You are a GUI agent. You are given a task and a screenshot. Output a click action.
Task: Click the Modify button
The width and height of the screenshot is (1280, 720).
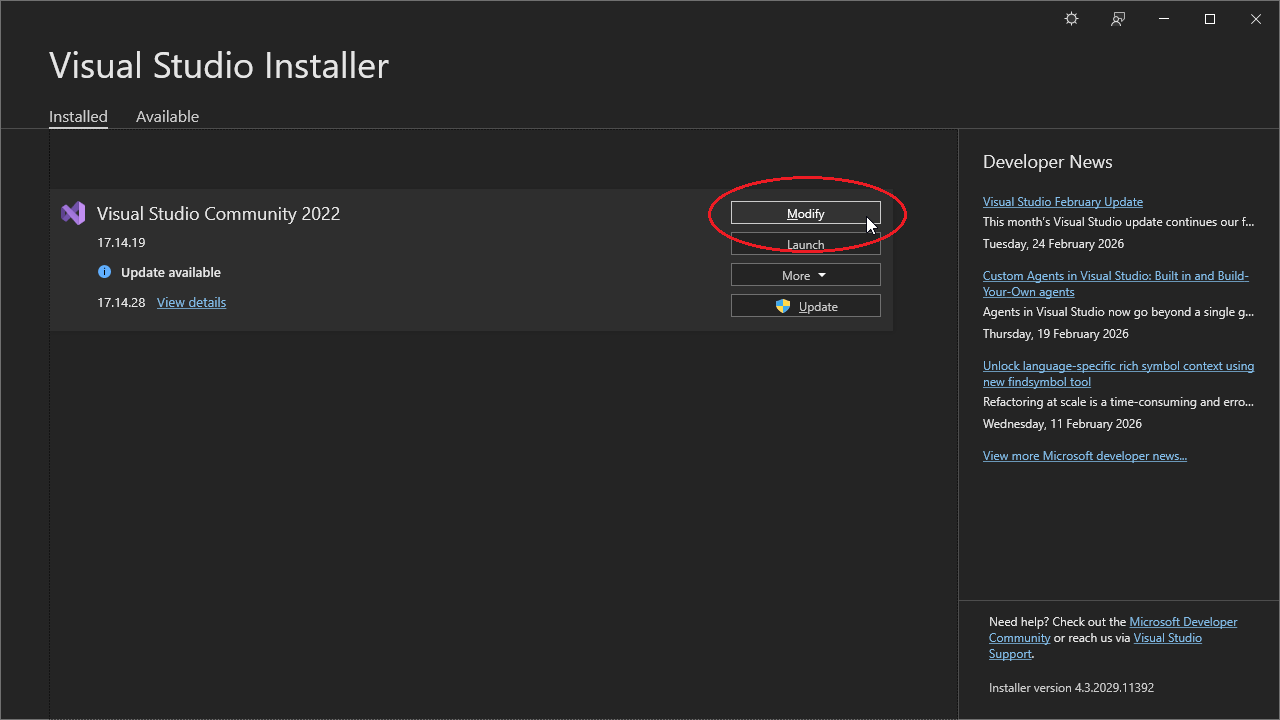point(805,213)
